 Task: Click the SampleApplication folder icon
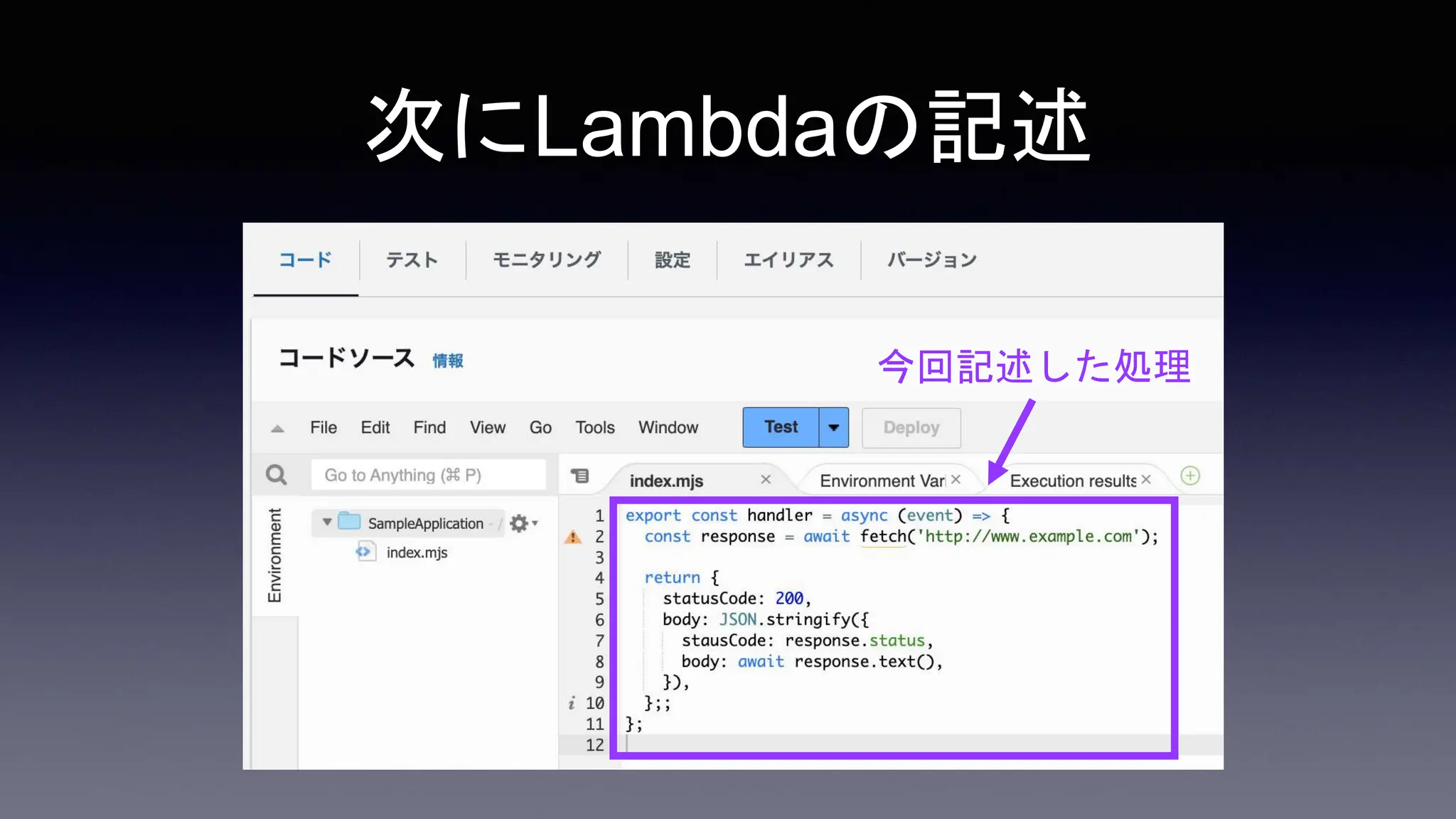(349, 522)
